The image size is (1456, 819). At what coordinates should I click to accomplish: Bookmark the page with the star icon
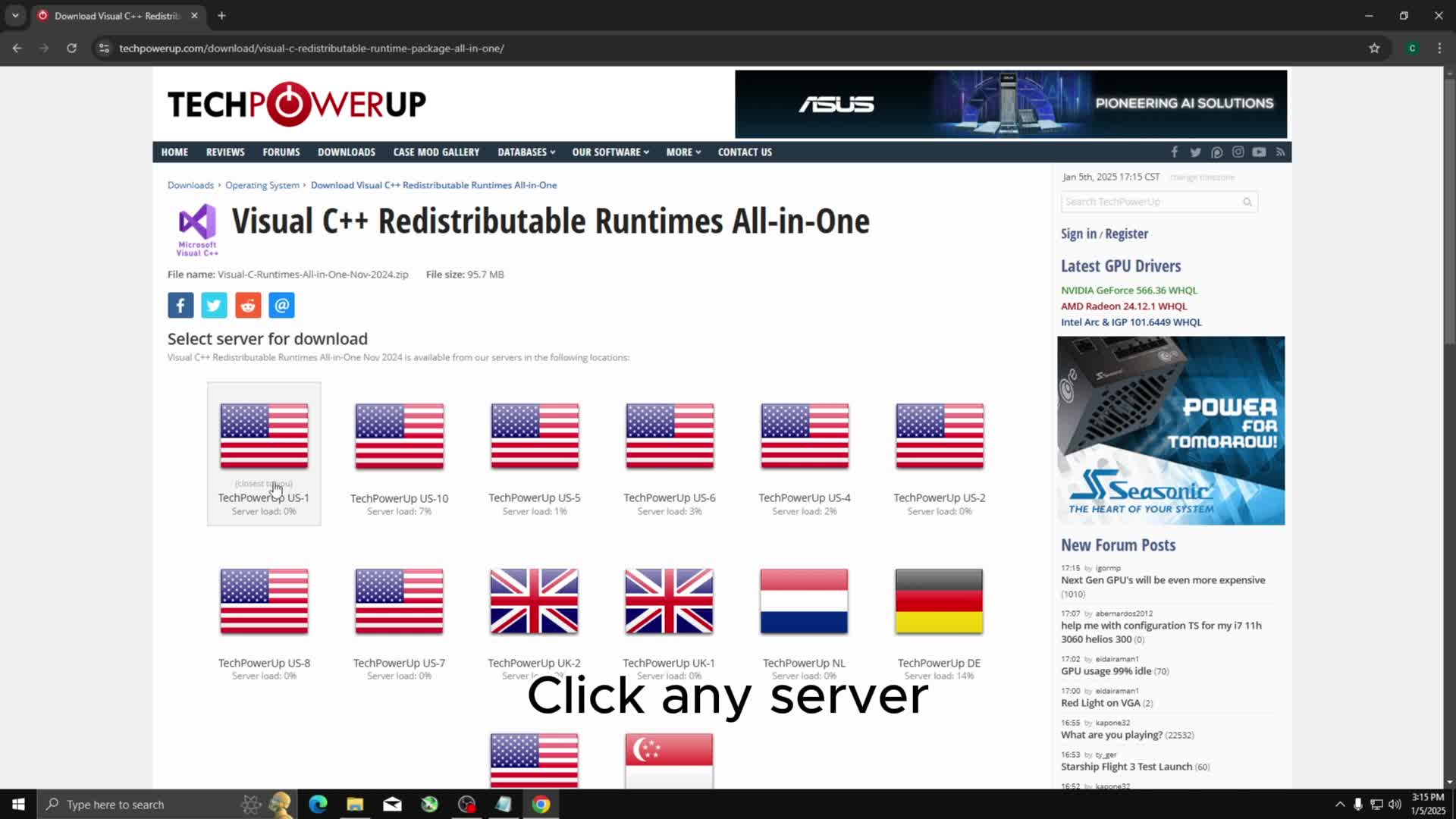tap(1375, 48)
